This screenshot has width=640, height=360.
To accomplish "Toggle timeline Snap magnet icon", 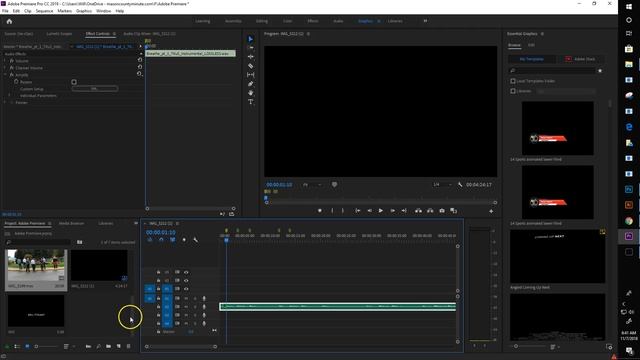I will [161, 240].
